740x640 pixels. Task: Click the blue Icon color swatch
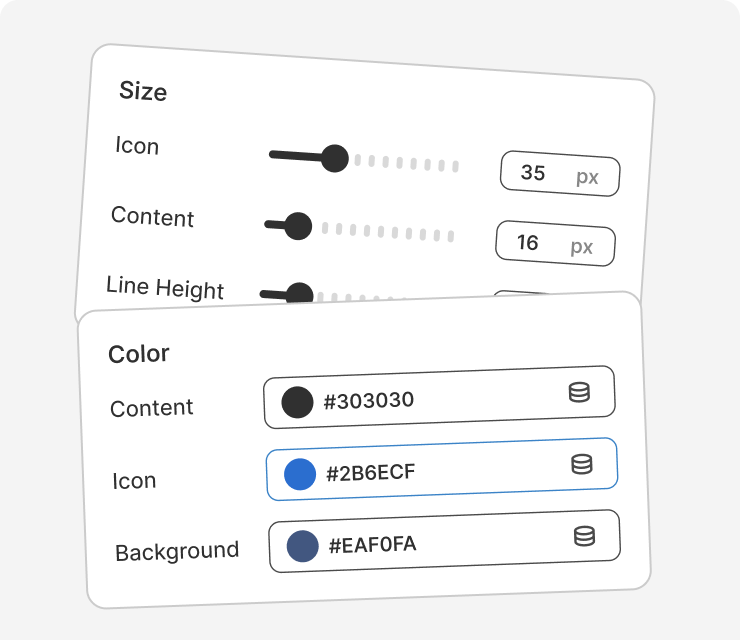(300, 474)
